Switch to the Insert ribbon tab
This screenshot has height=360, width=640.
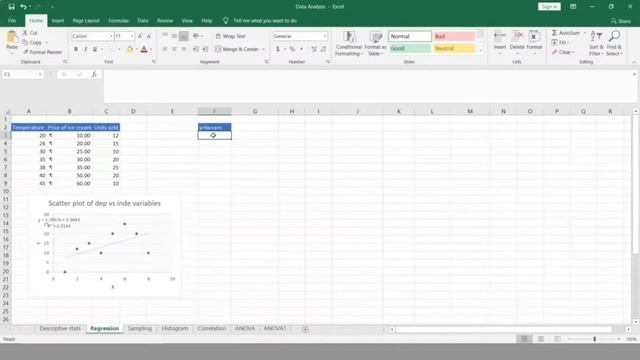click(x=58, y=20)
